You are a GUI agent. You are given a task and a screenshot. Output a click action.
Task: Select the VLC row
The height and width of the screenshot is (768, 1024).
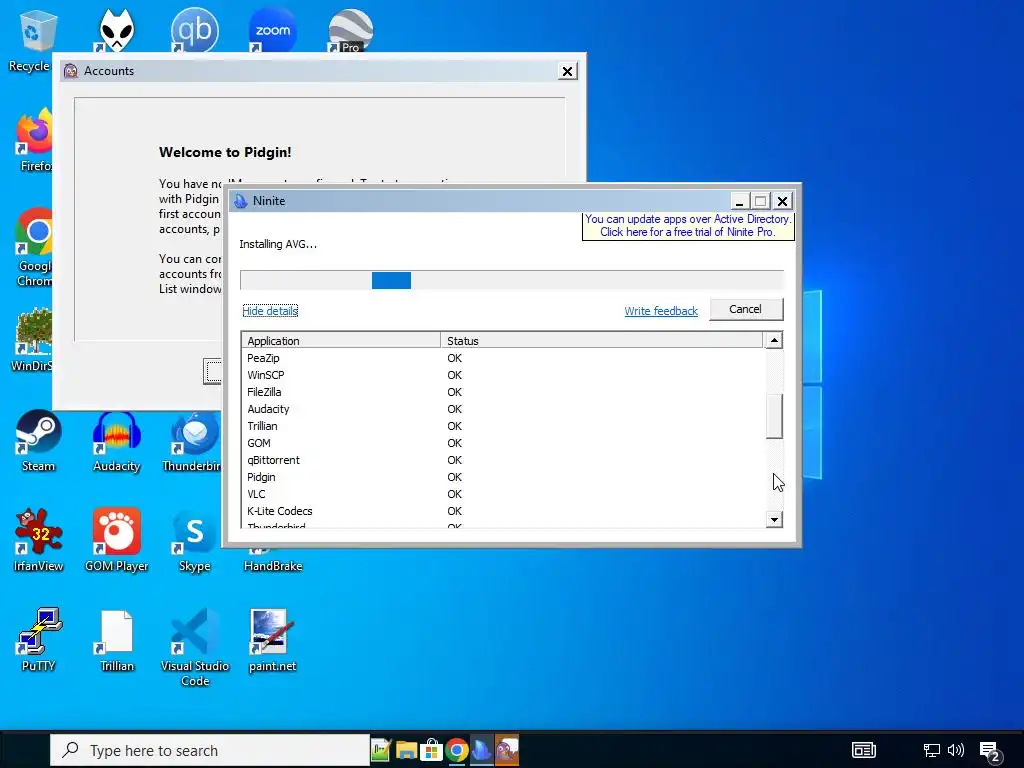pos(502,494)
